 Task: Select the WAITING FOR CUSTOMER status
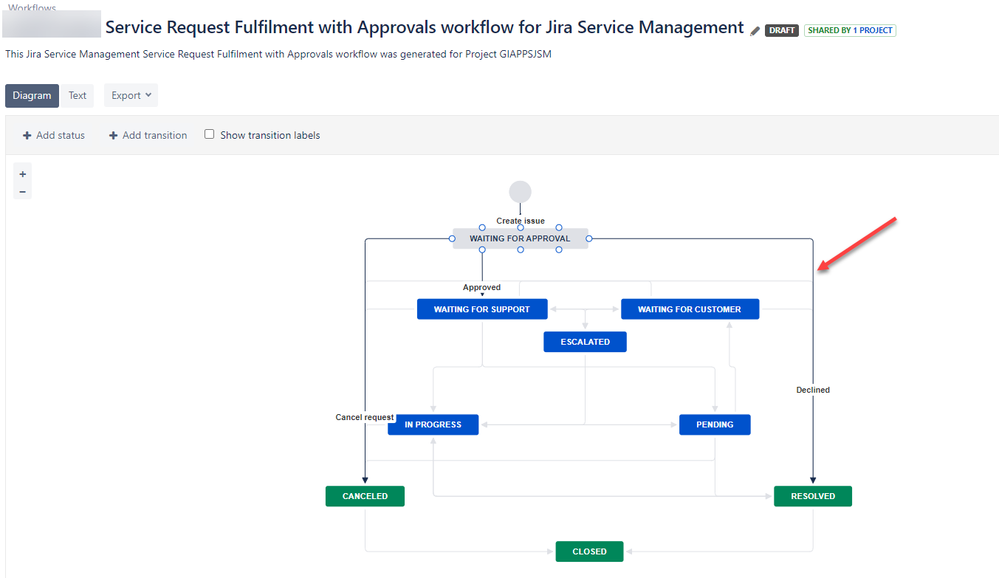click(689, 309)
